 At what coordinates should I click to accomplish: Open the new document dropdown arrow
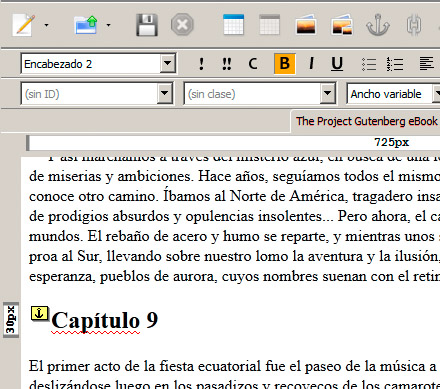point(46,25)
